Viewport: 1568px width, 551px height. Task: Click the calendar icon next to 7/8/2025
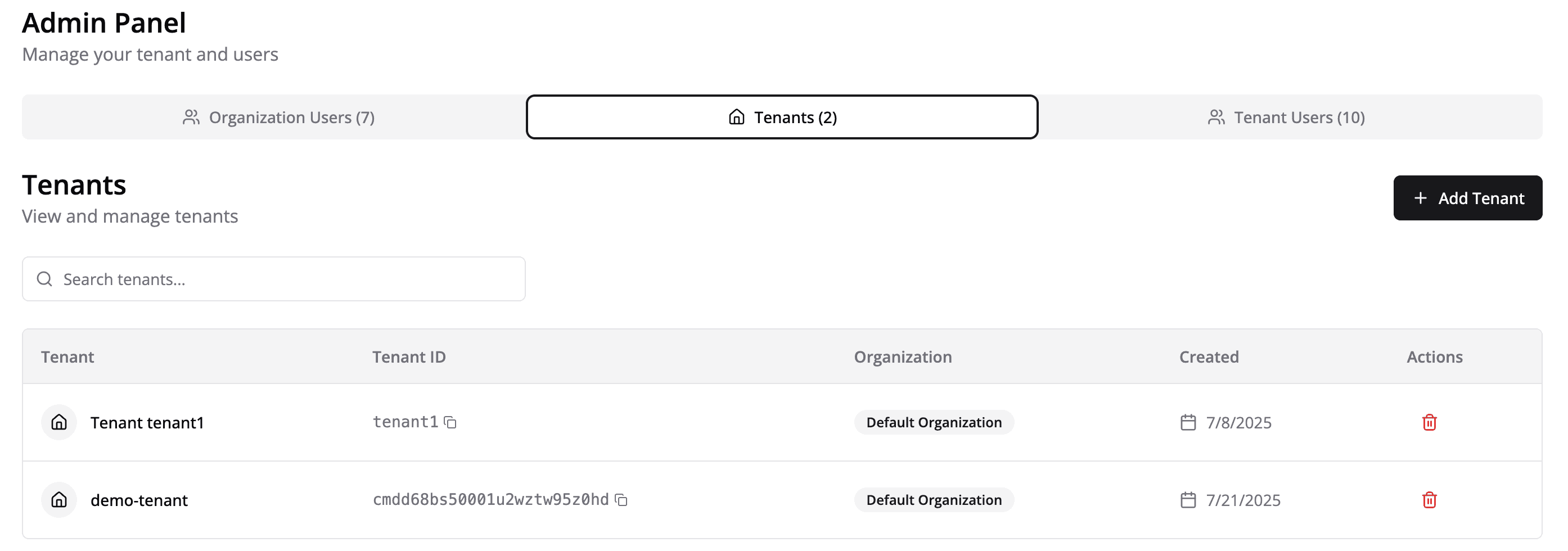[1188, 422]
